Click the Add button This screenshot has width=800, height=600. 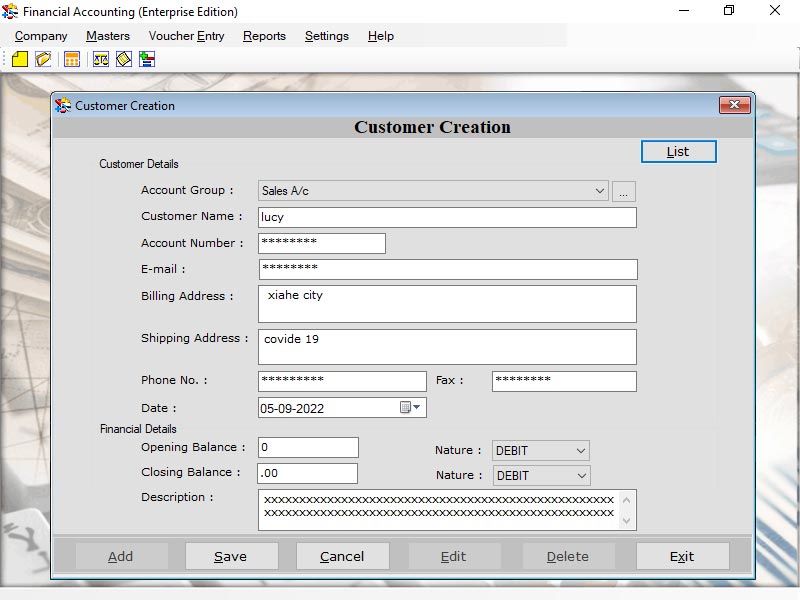coord(120,555)
